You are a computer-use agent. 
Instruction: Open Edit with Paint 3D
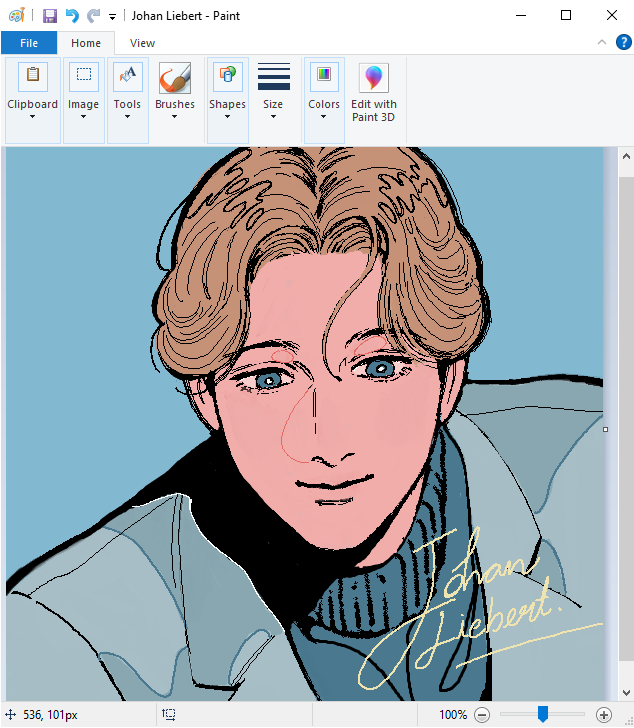click(x=374, y=93)
